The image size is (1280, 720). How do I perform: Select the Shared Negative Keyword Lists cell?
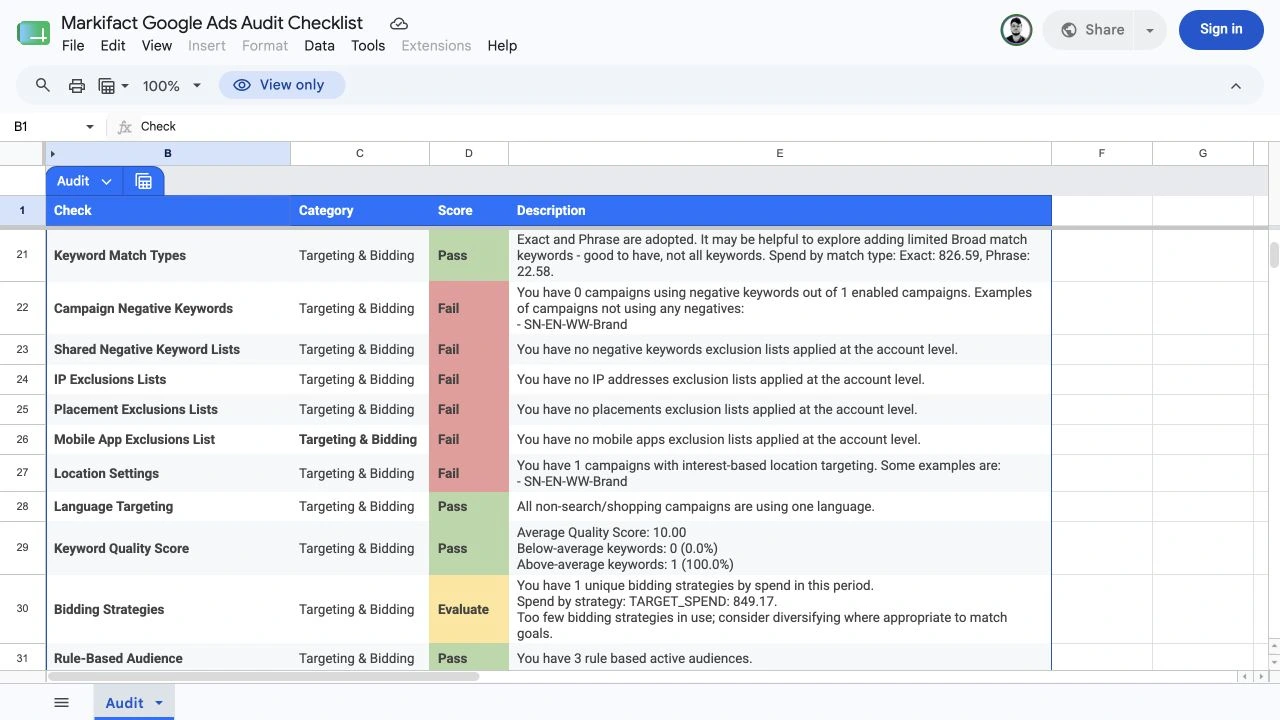coord(168,350)
